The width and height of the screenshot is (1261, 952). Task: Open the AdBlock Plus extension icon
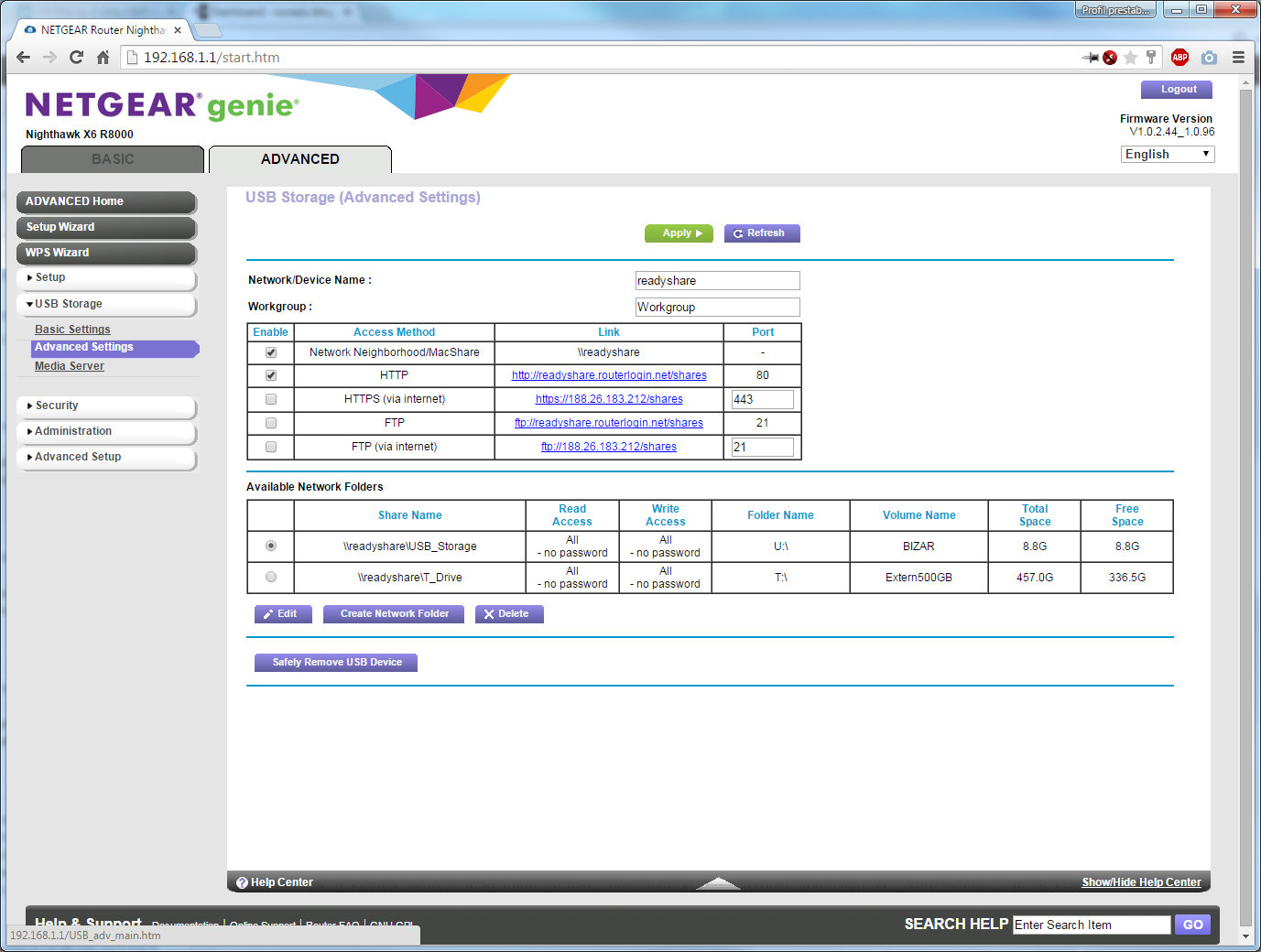click(x=1179, y=58)
